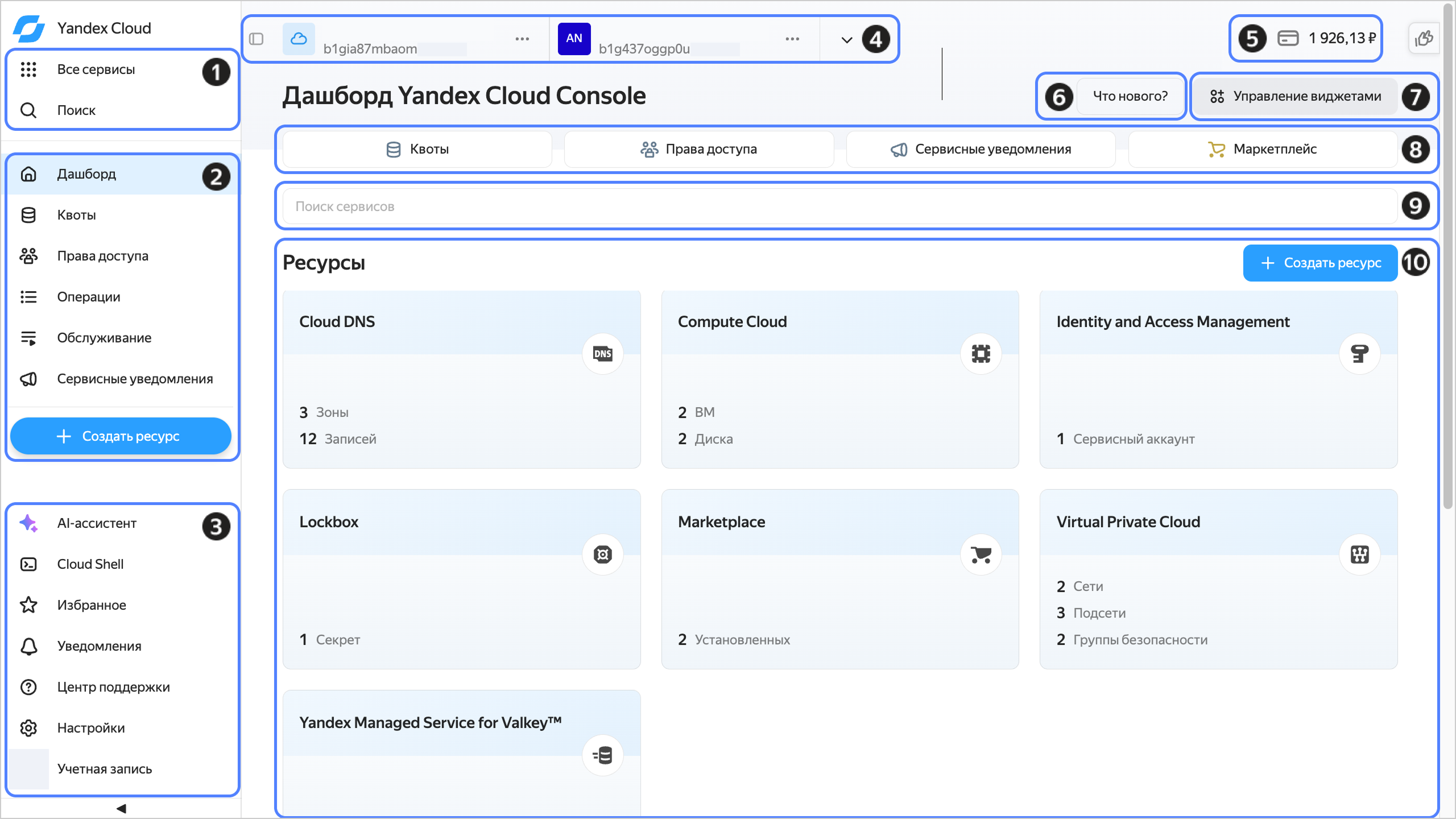Click '2 Сети' in Virtual Private Cloud
The image size is (1456, 819).
click(x=1080, y=586)
